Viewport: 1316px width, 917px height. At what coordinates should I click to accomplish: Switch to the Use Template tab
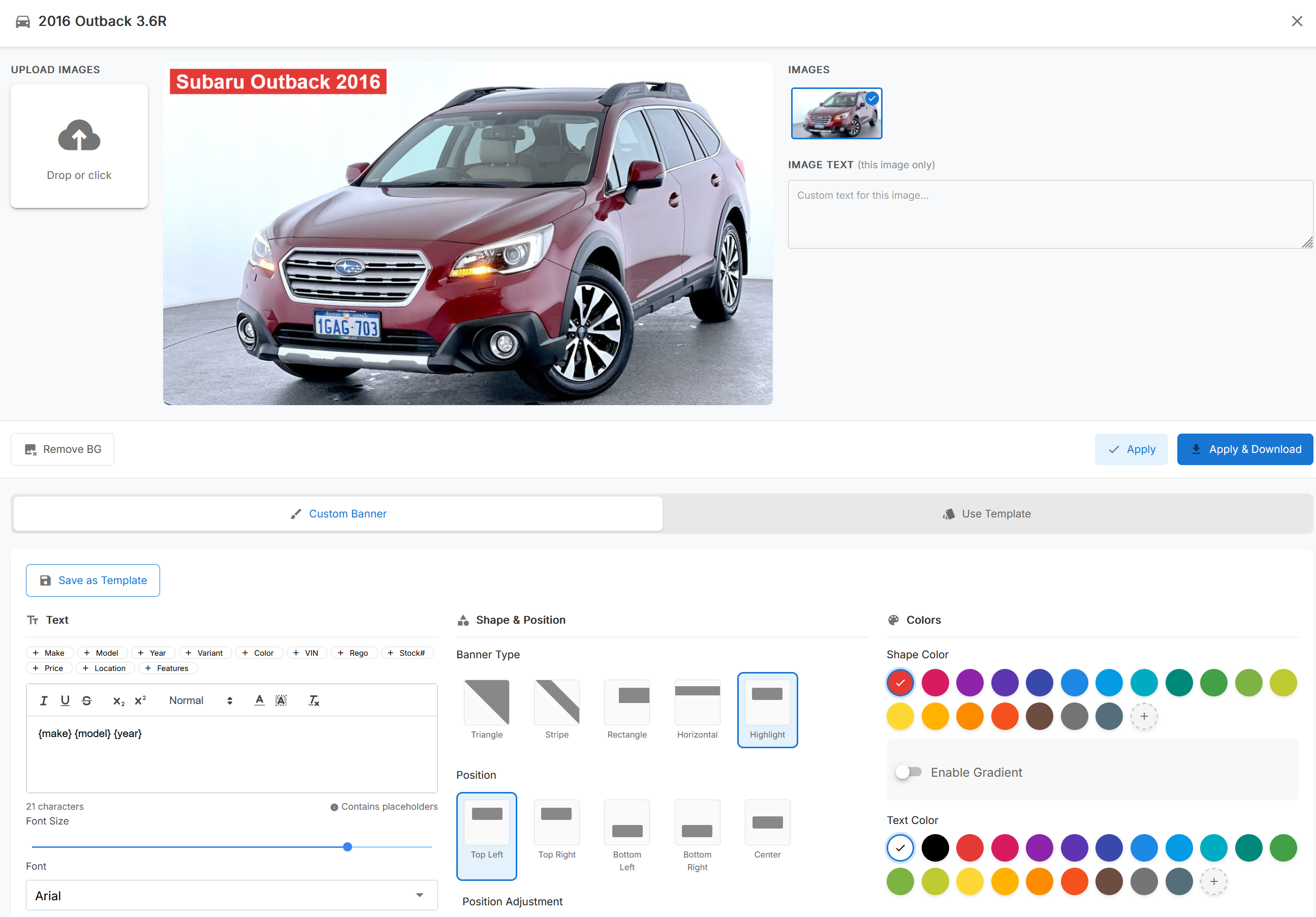tap(987, 514)
